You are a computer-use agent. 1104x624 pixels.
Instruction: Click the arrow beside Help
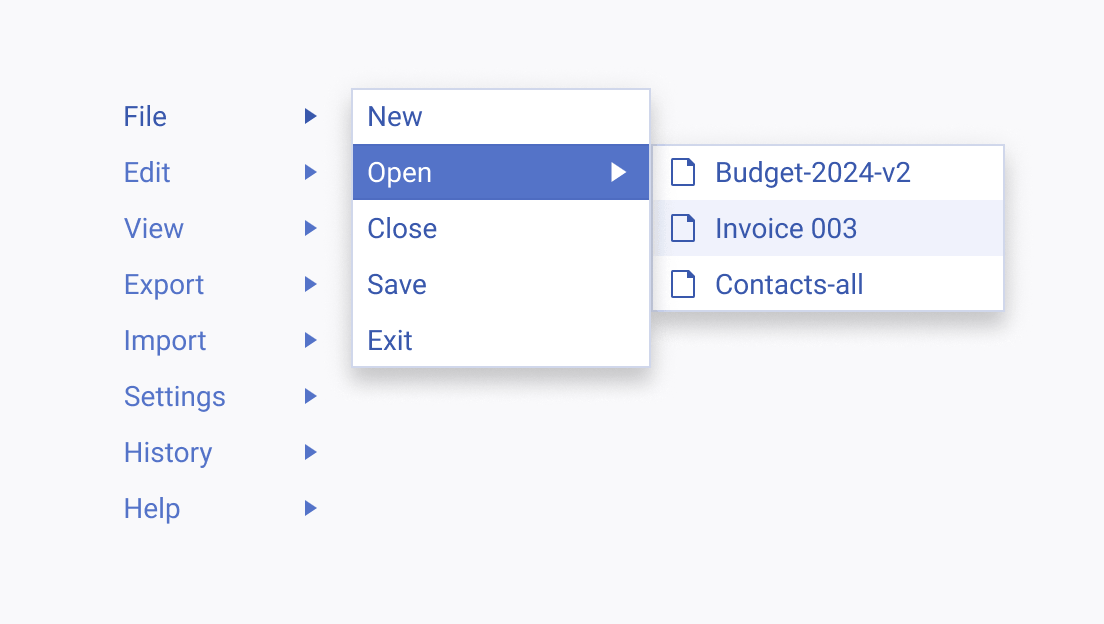click(x=310, y=508)
